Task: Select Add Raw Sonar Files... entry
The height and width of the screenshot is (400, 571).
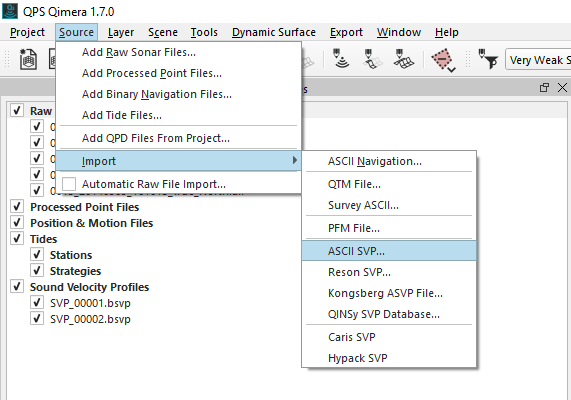Action: click(x=139, y=52)
